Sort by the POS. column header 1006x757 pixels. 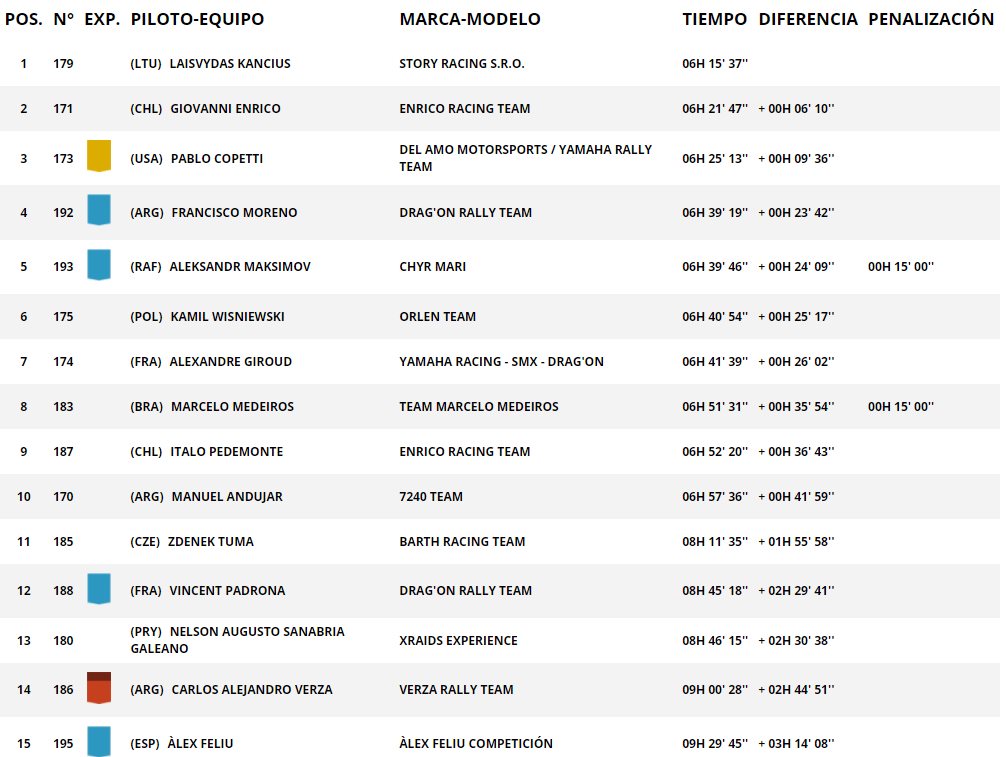pos(24,19)
